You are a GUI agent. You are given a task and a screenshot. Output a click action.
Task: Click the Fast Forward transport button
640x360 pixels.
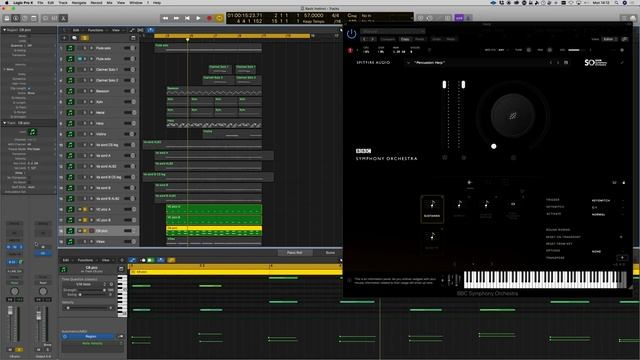tap(176, 18)
